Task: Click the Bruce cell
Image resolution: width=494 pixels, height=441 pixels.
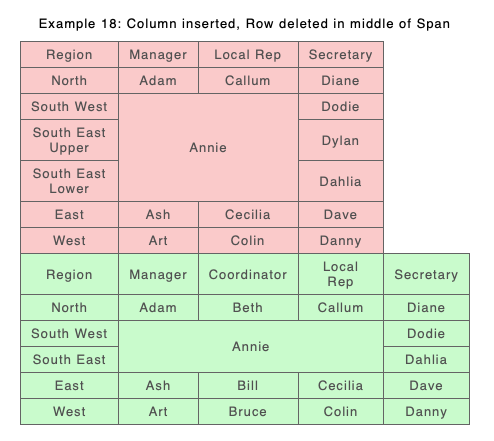Action: pyautogui.click(x=248, y=411)
